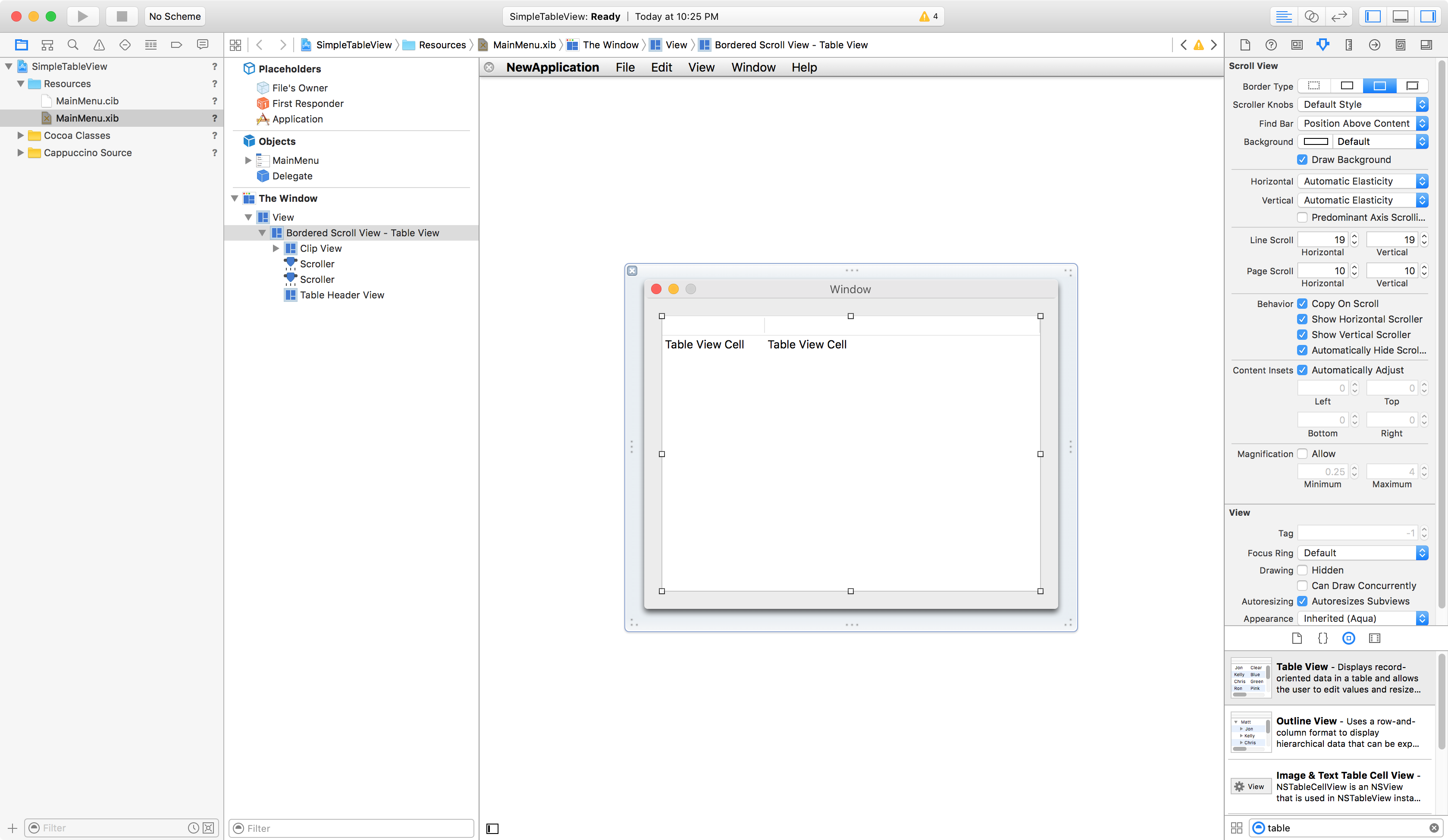Click the related items grid icon
The width and height of the screenshot is (1448, 840).
(235, 45)
